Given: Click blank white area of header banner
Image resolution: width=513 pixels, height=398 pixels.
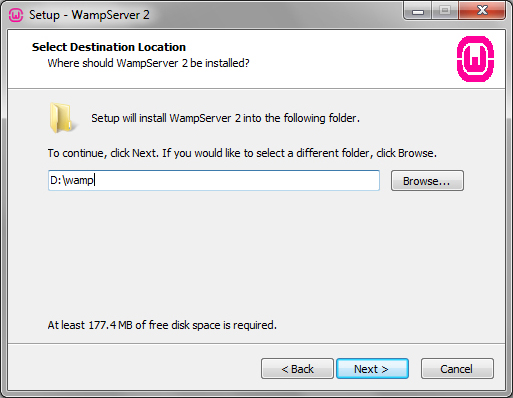Looking at the screenshot, I should [350, 58].
